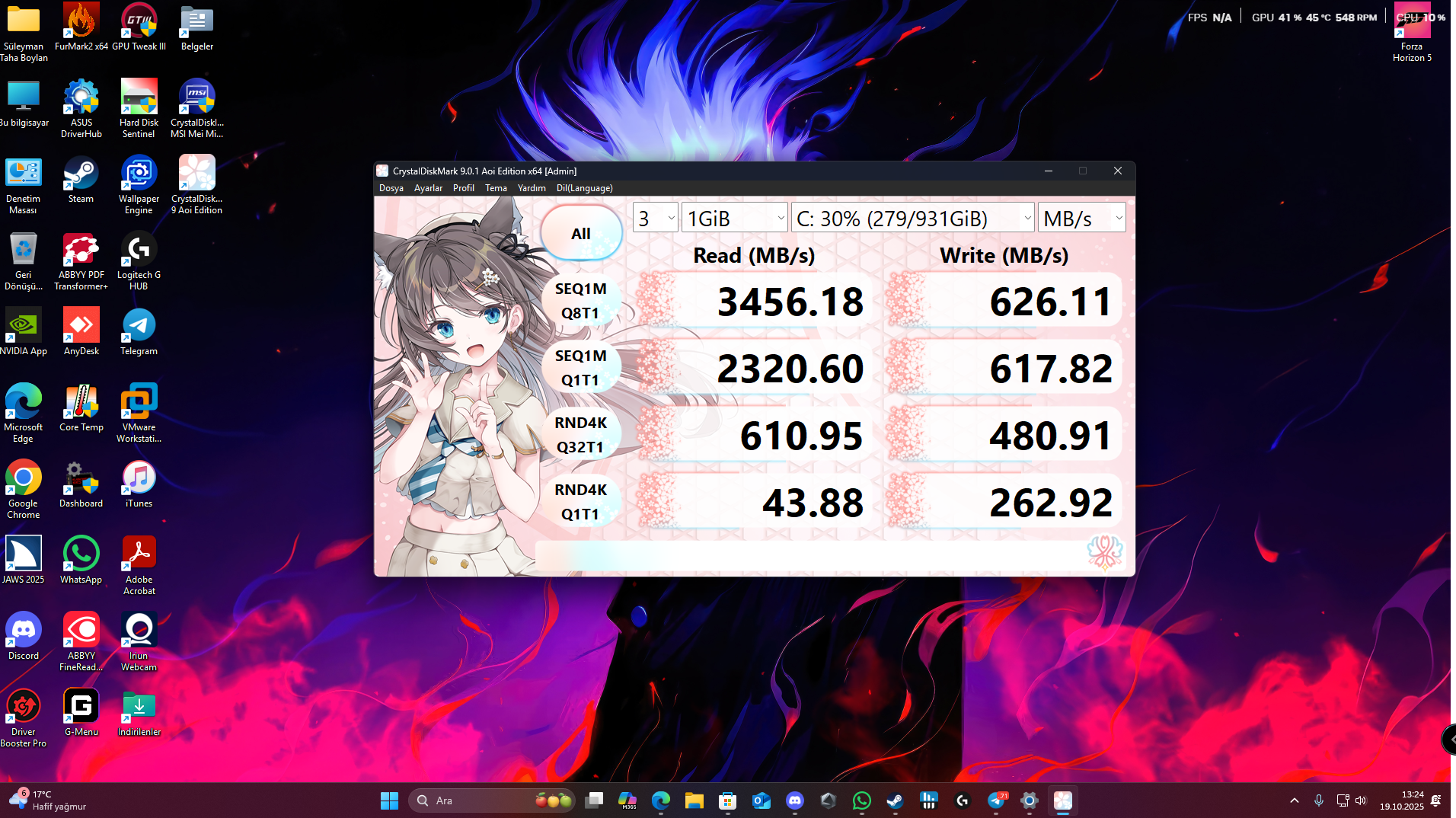Expand the test size dropdown showing 1GiB

(734, 219)
